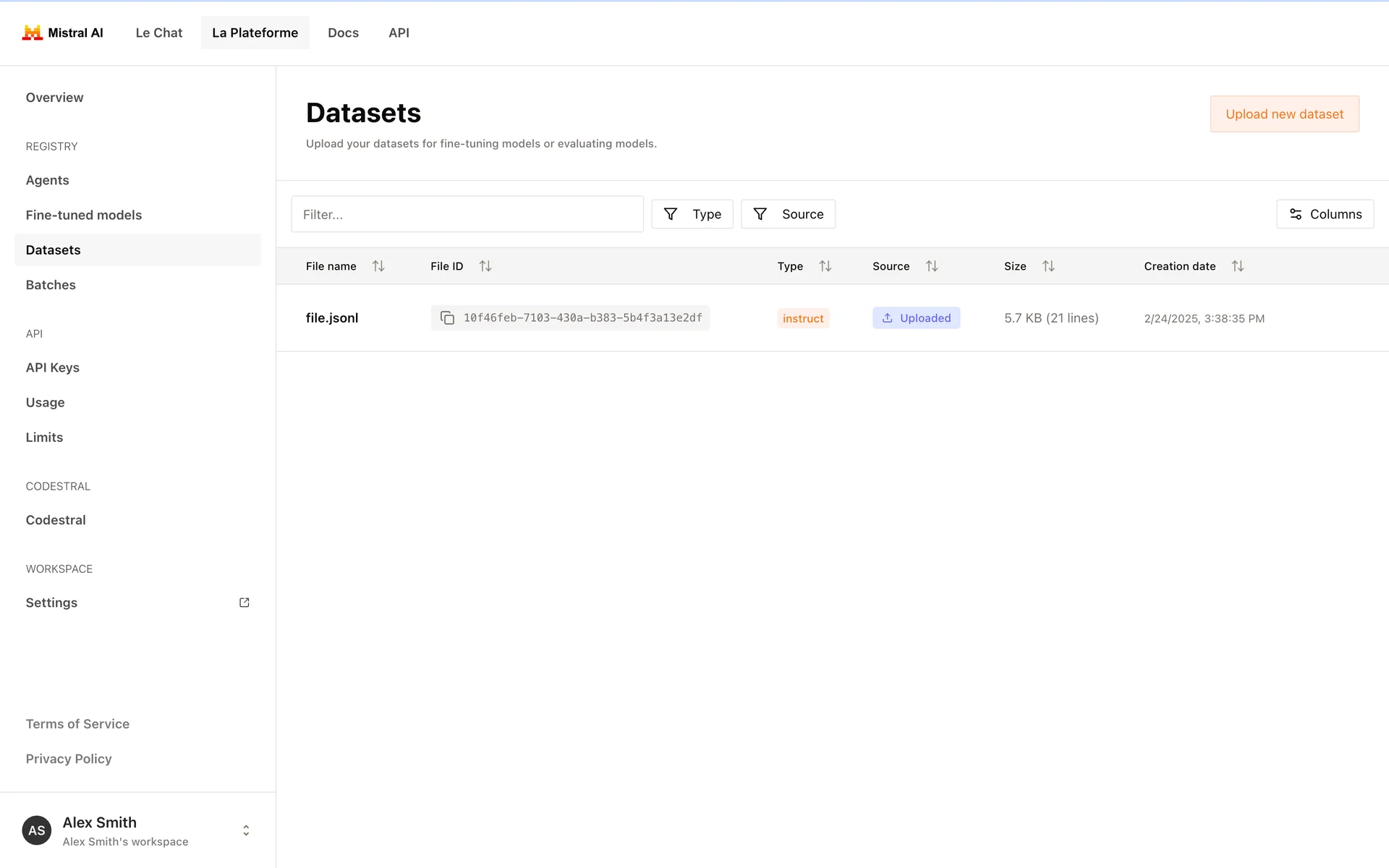This screenshot has height=868, width=1389.
Task: Click the AS user avatar
Action: (37, 830)
